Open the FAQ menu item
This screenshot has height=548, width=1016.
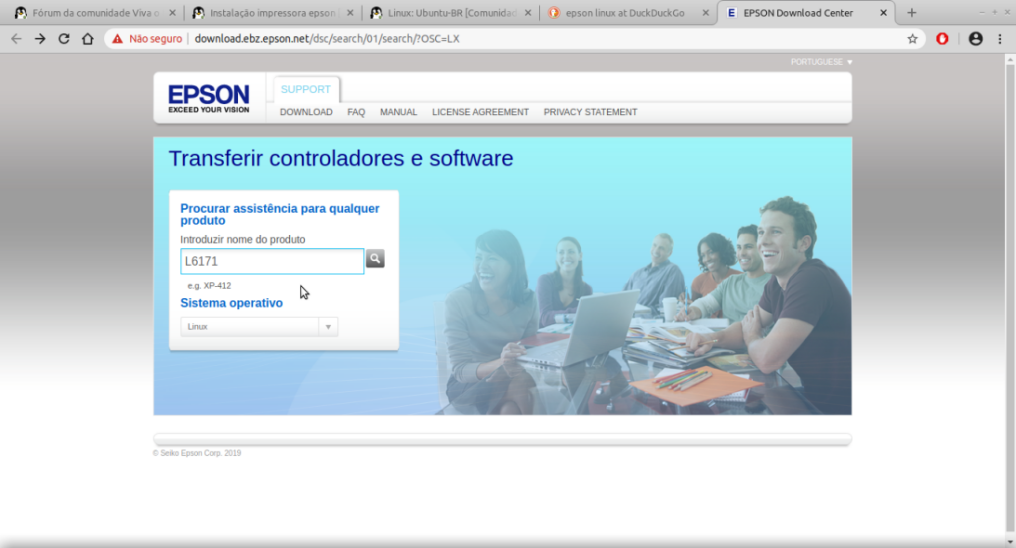pos(356,112)
